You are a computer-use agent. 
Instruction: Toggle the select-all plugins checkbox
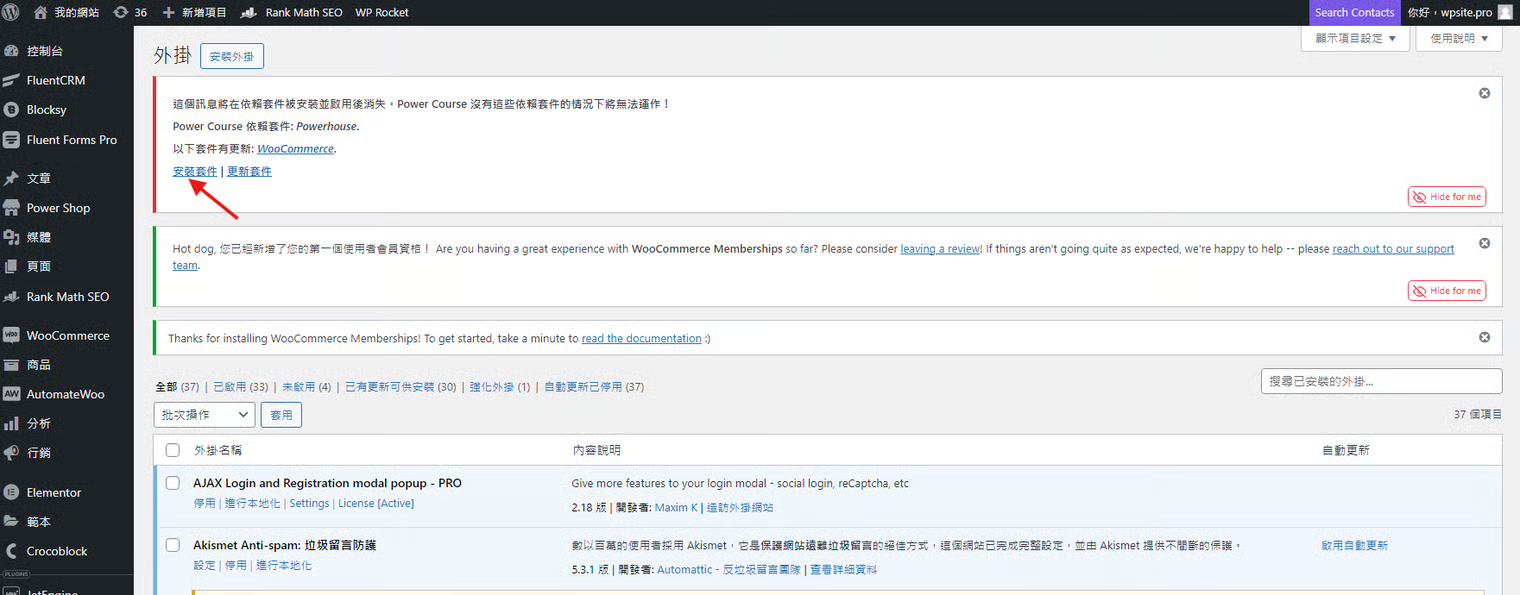click(173, 451)
